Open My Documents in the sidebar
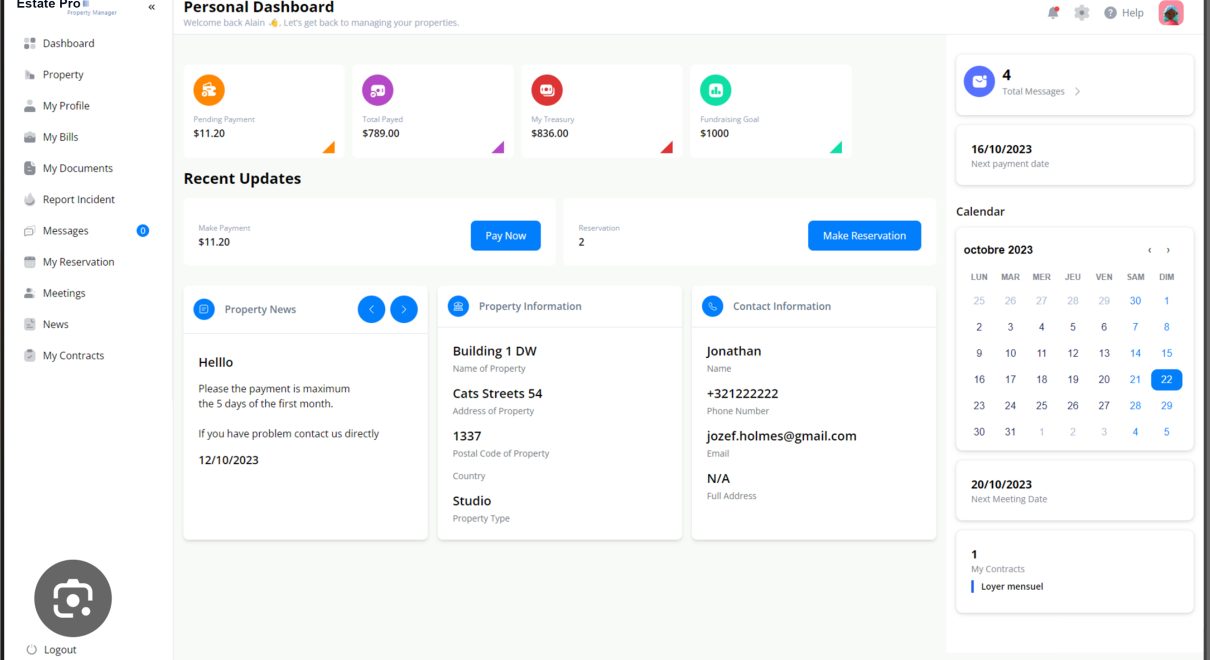 point(77,168)
